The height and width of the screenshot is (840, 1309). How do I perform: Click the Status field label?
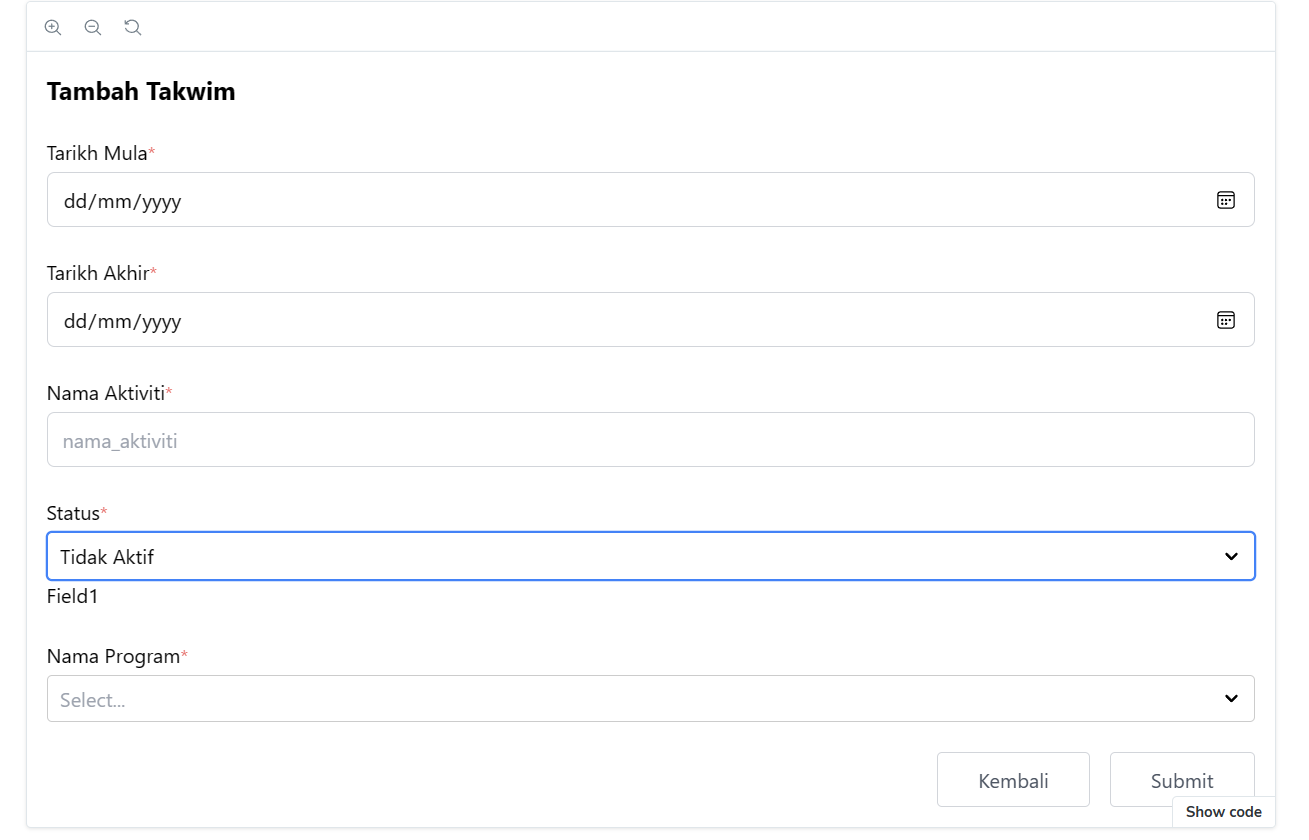73,513
